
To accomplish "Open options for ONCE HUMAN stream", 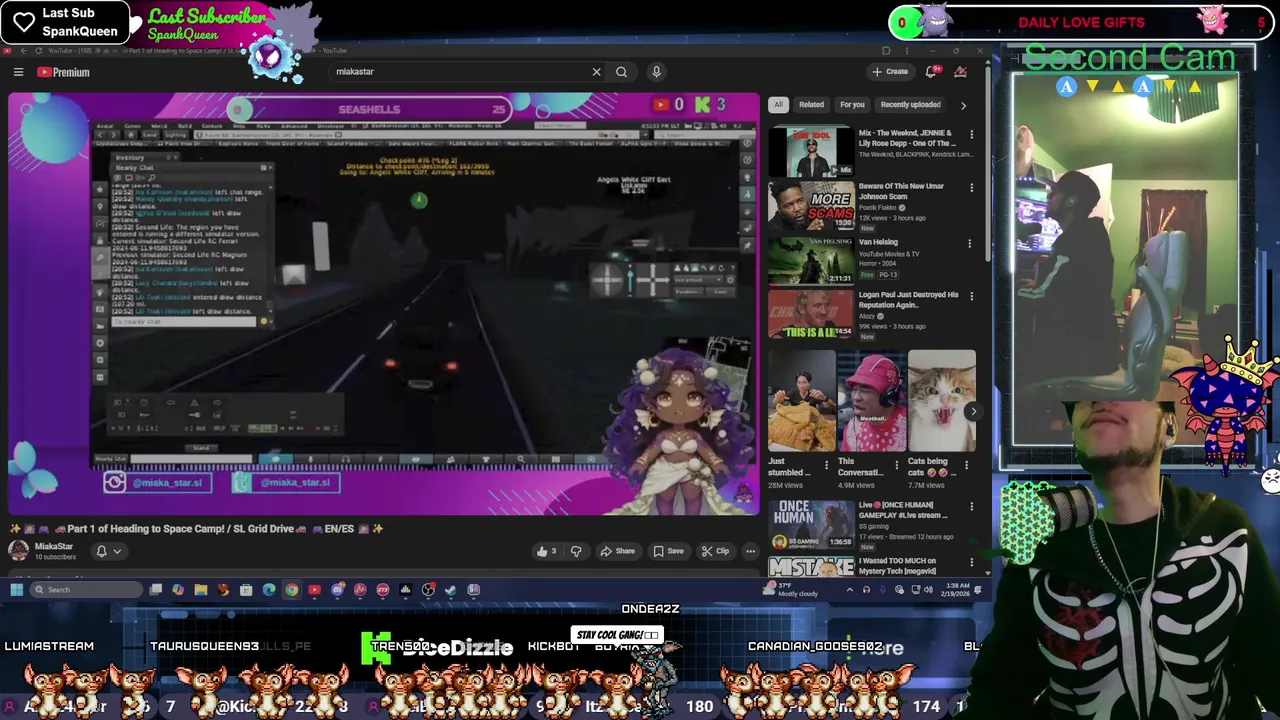I will click(970, 507).
